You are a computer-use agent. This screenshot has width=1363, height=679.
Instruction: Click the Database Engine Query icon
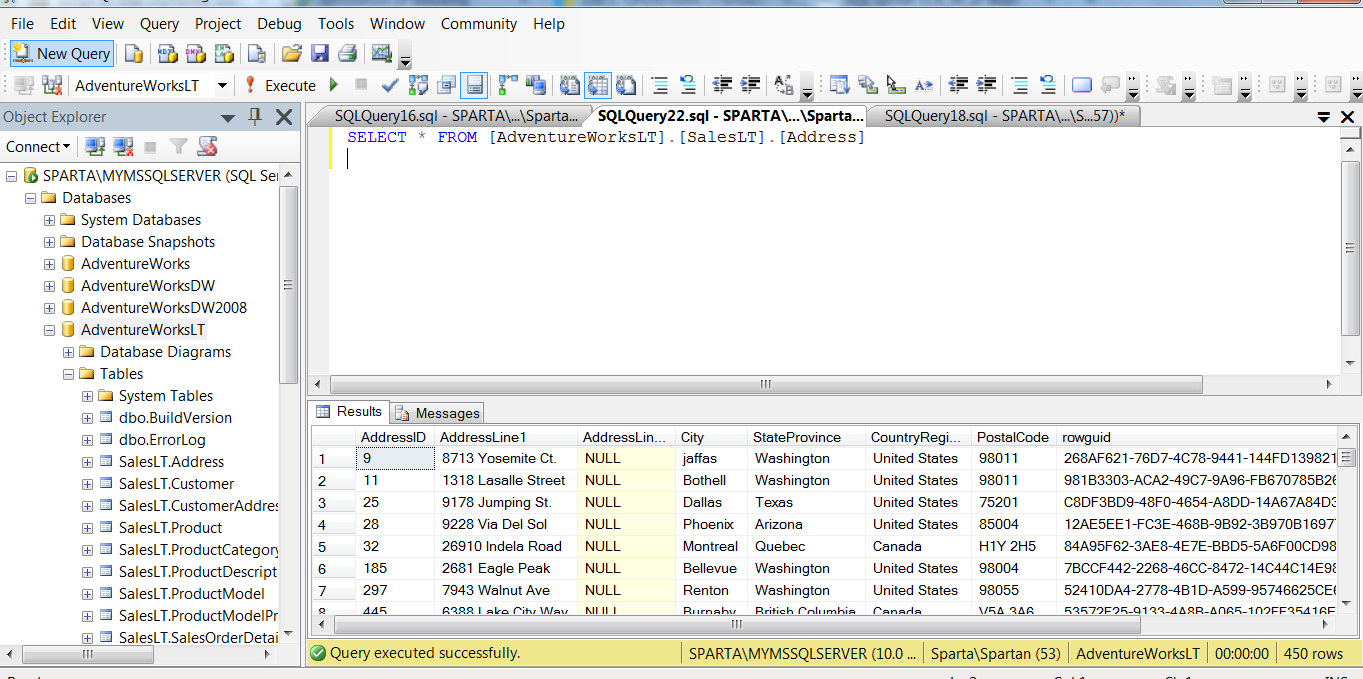(x=133, y=54)
